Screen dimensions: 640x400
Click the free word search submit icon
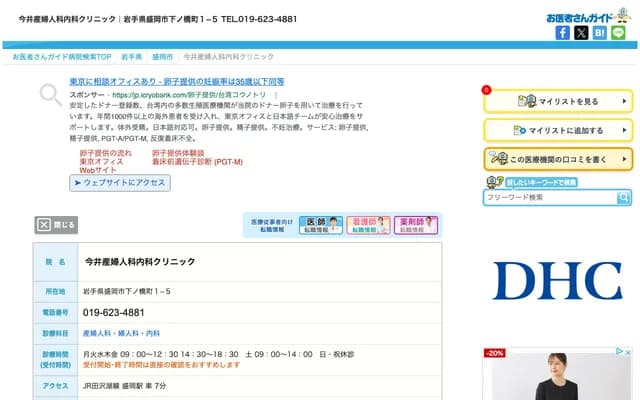coord(623,198)
